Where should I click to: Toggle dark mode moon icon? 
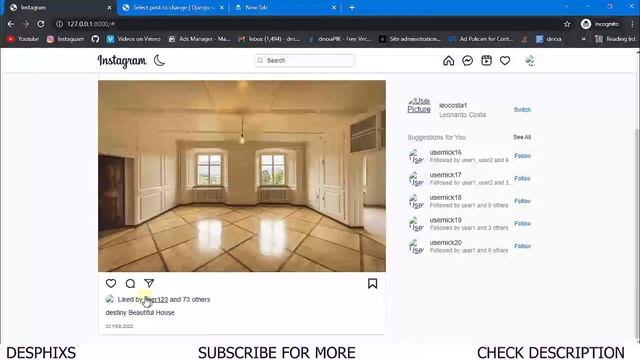(x=159, y=60)
